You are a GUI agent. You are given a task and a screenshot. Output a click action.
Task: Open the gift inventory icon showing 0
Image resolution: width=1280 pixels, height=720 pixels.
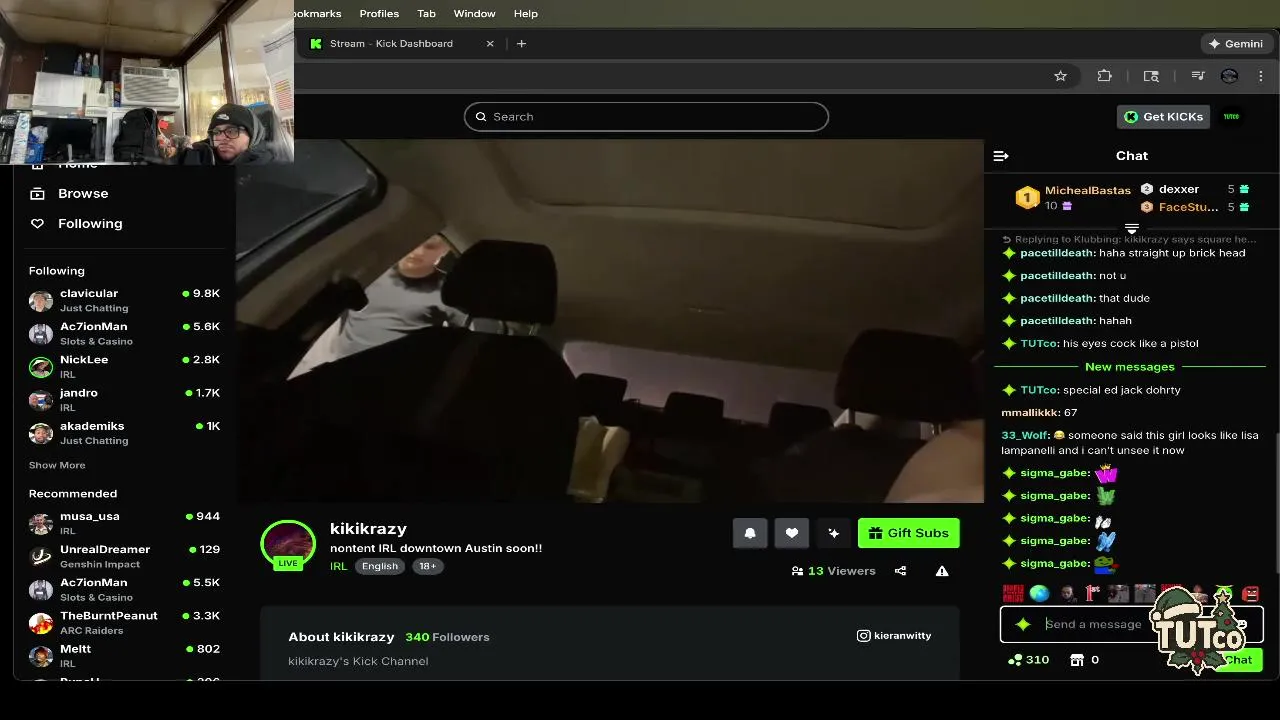tap(1085, 660)
